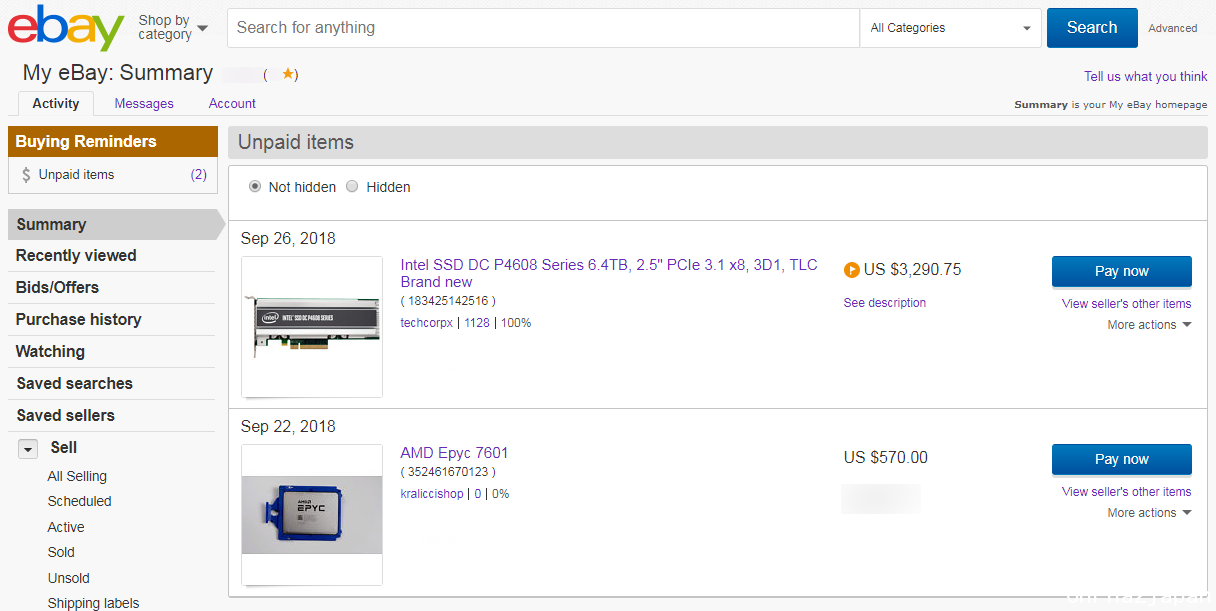Viewport: 1216px width, 611px height.
Task: Open the Unpaid items reminder link
Action: click(76, 175)
